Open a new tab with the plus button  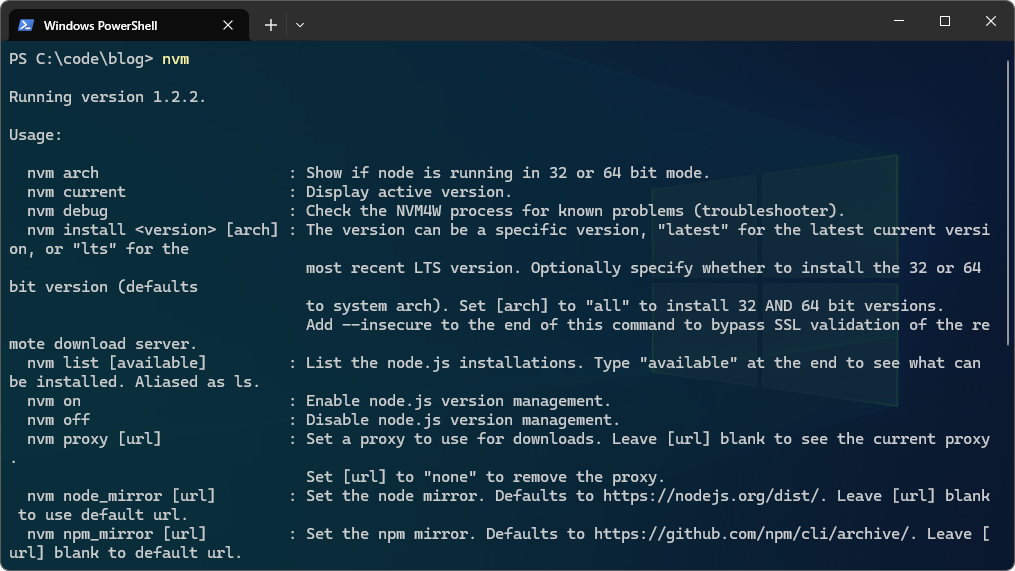270,25
